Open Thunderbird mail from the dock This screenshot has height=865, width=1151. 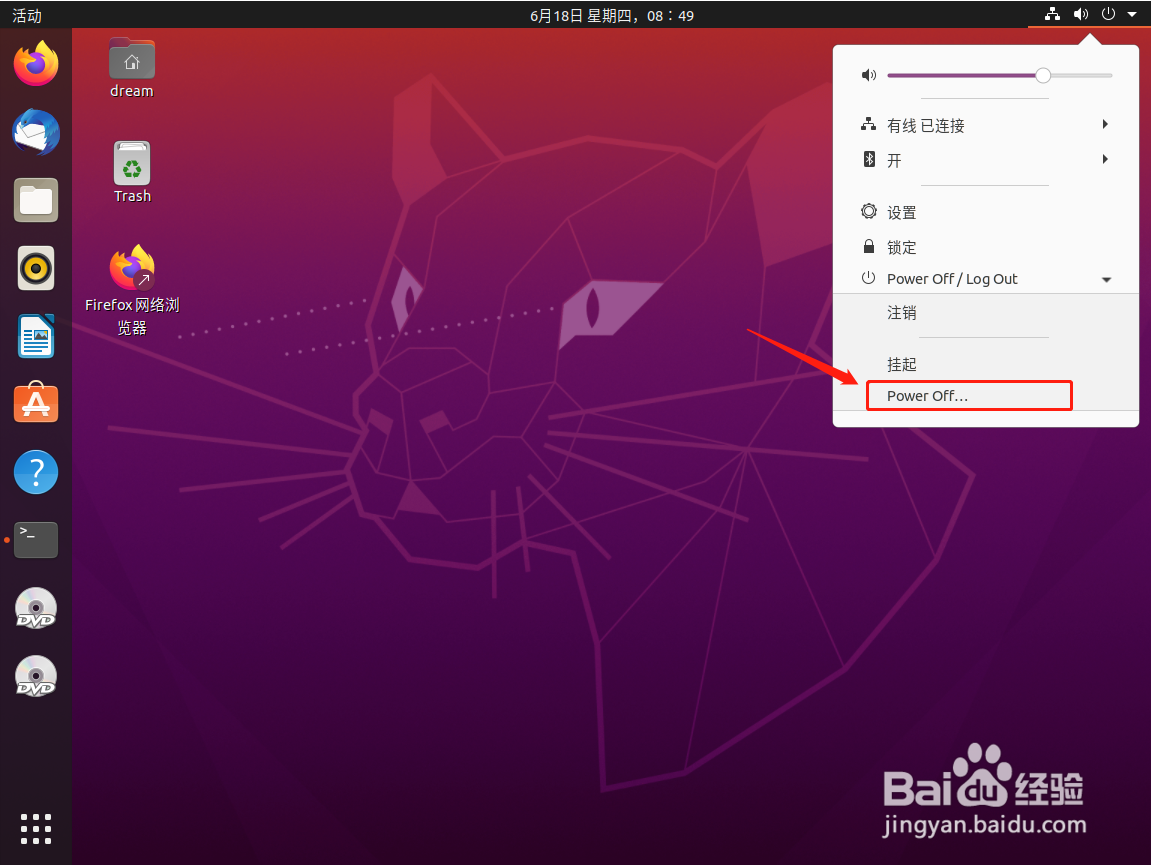point(36,132)
